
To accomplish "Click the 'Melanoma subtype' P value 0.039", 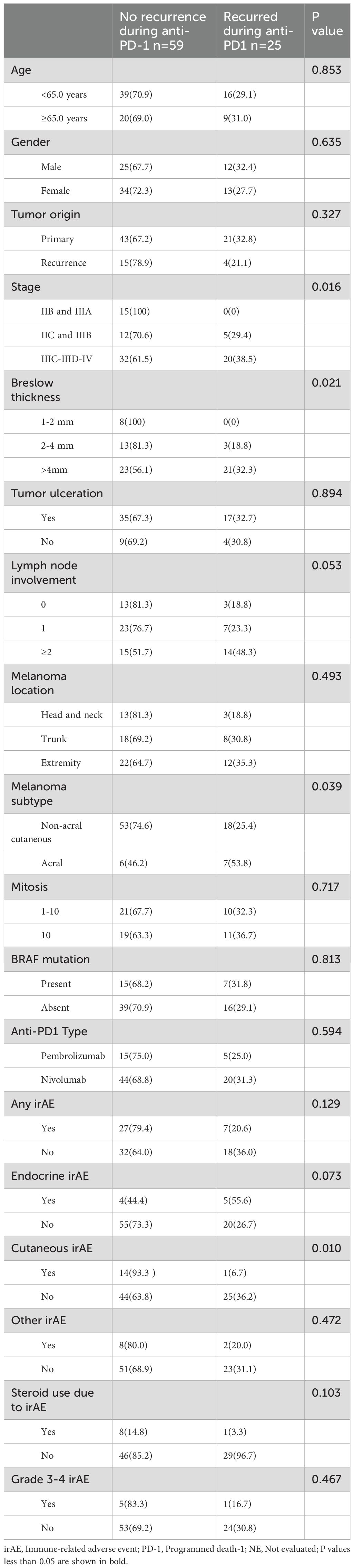I will pyautogui.click(x=326, y=787).
